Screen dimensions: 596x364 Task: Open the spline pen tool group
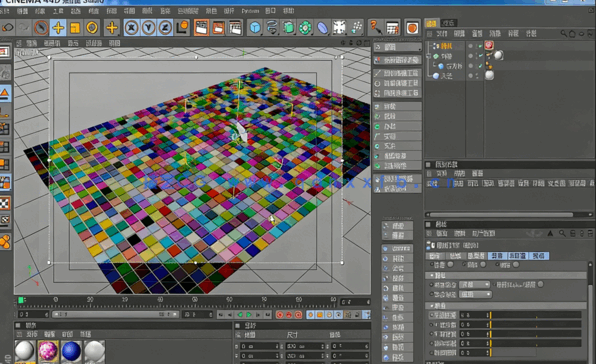[x=272, y=28]
